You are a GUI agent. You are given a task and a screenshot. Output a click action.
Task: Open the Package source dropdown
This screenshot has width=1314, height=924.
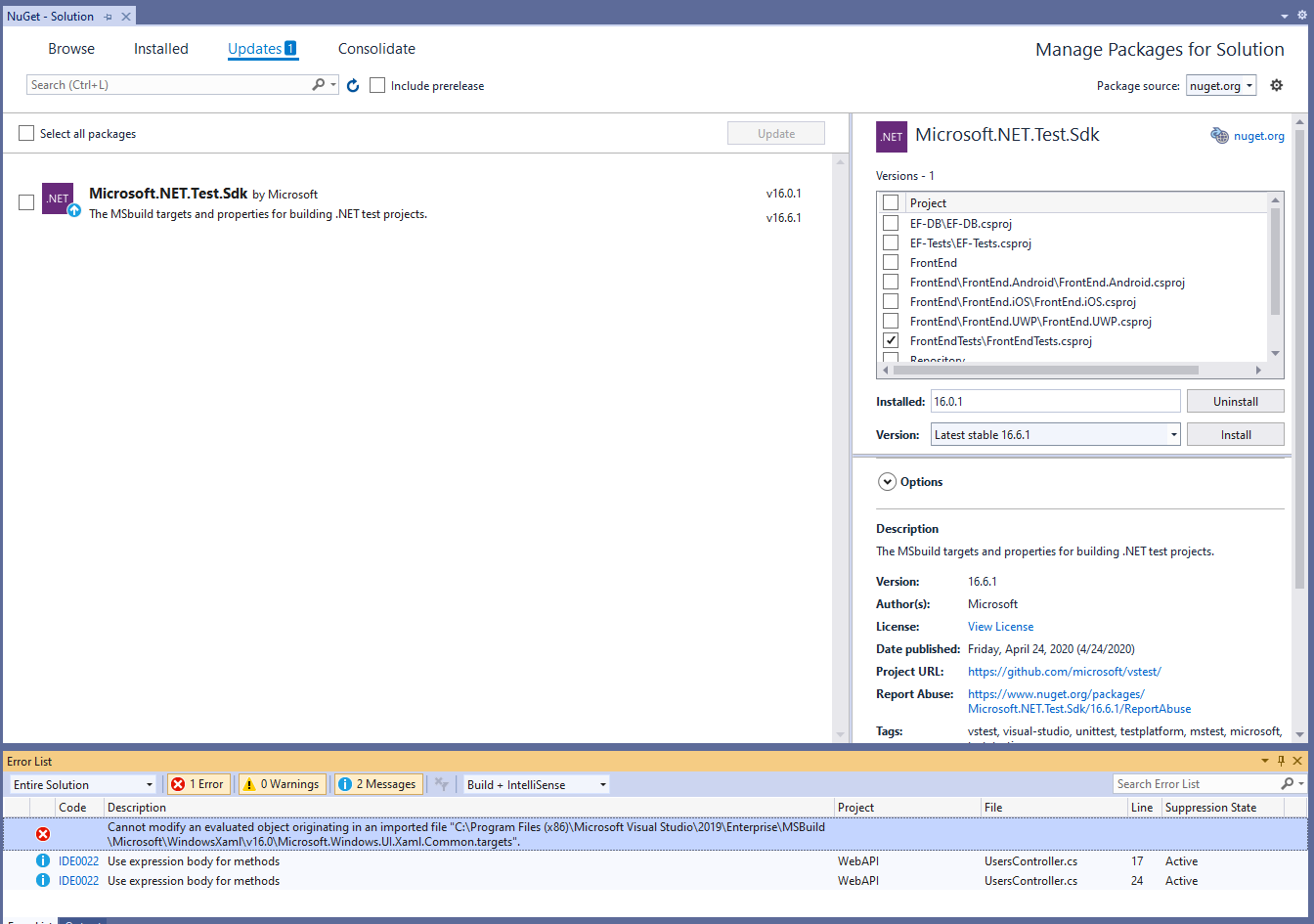click(1222, 86)
